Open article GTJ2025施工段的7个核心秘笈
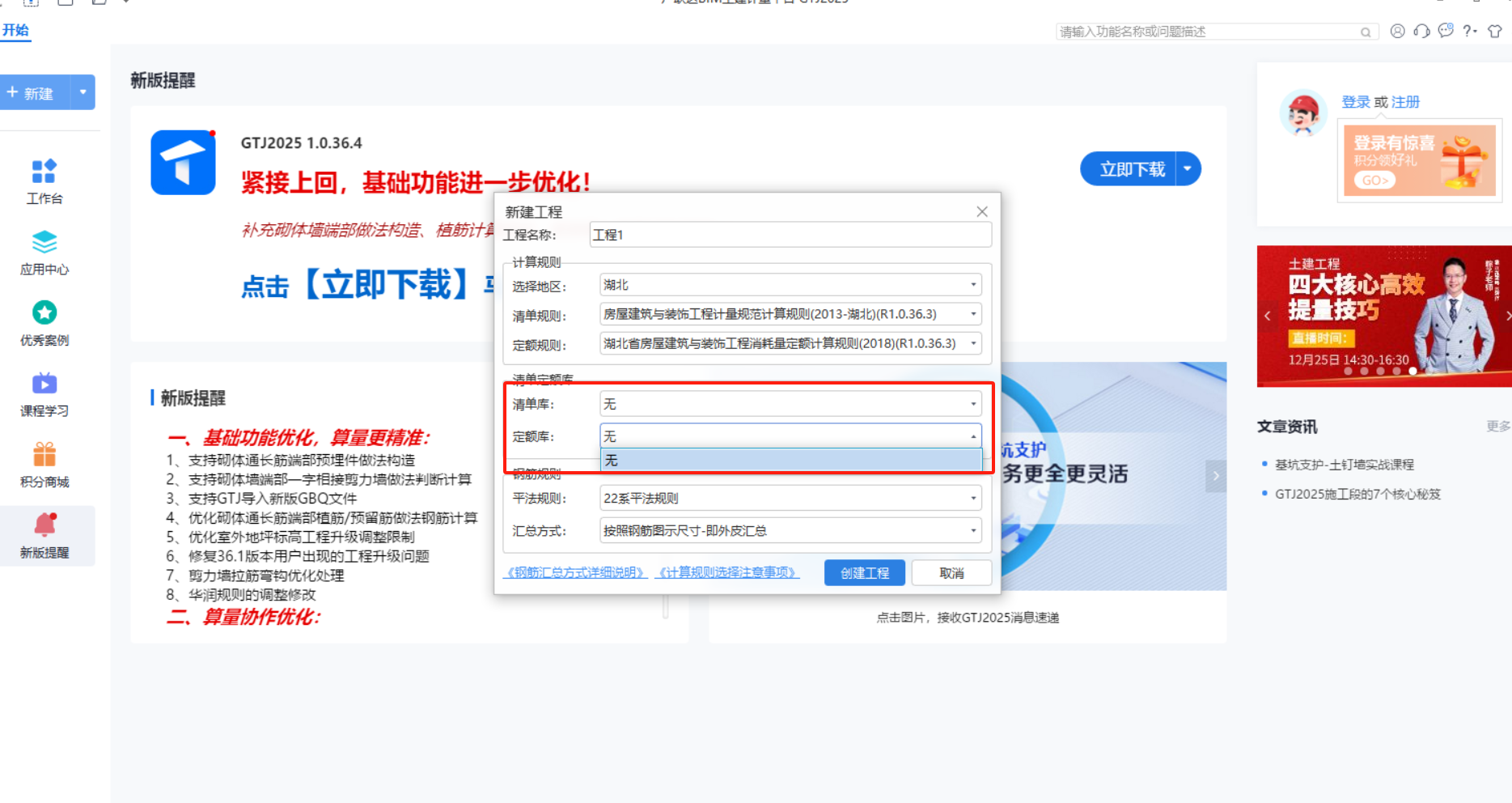Image resolution: width=1512 pixels, height=803 pixels. click(x=1357, y=494)
